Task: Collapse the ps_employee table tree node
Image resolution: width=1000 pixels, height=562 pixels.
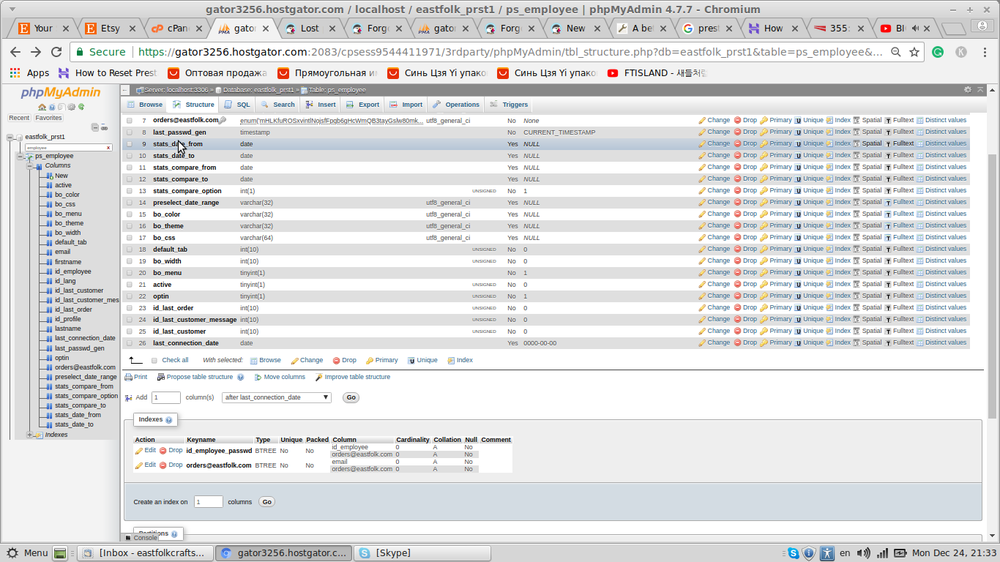Action: pos(20,156)
